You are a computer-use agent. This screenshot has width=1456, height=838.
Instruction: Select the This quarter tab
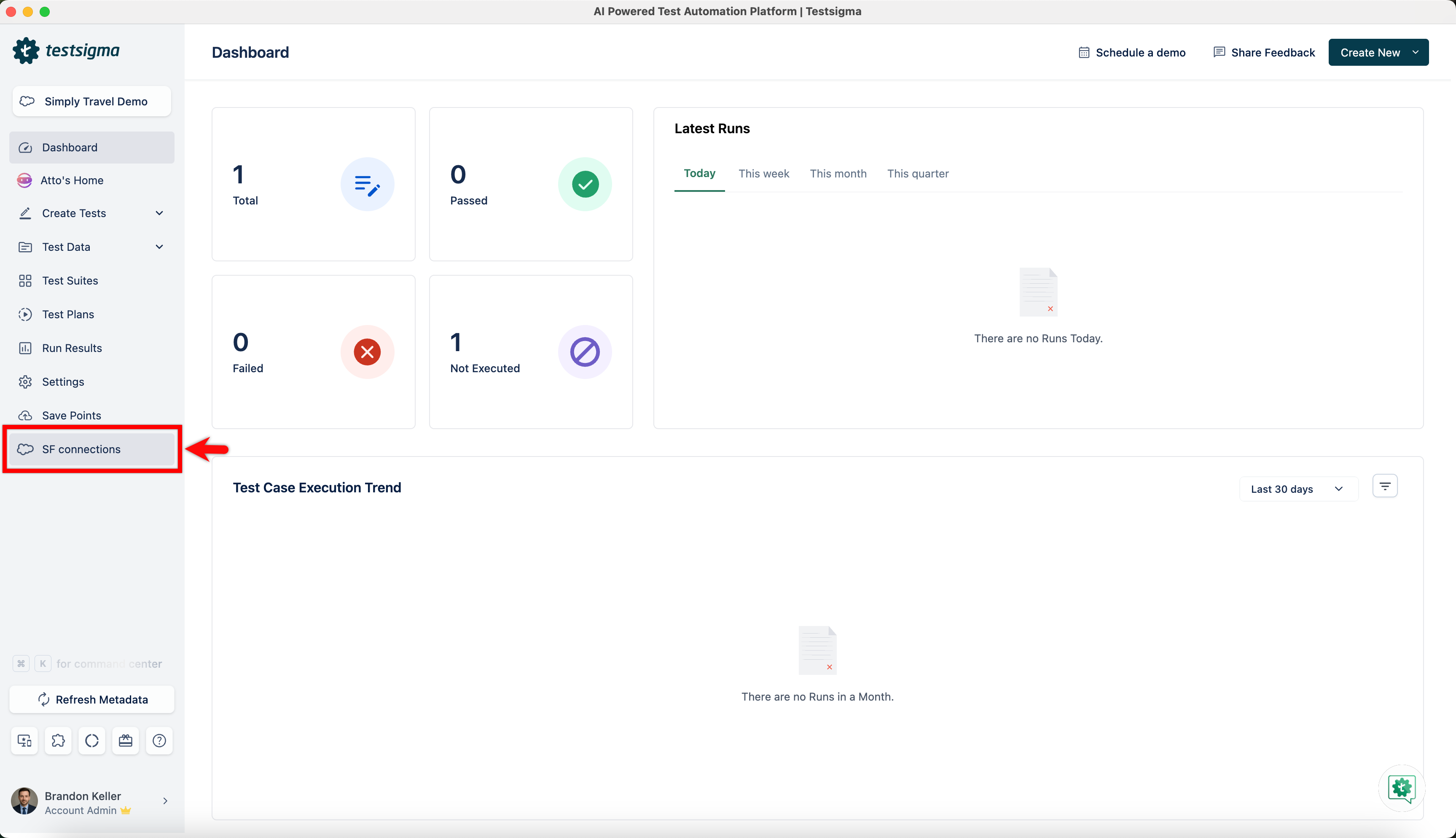click(917, 173)
